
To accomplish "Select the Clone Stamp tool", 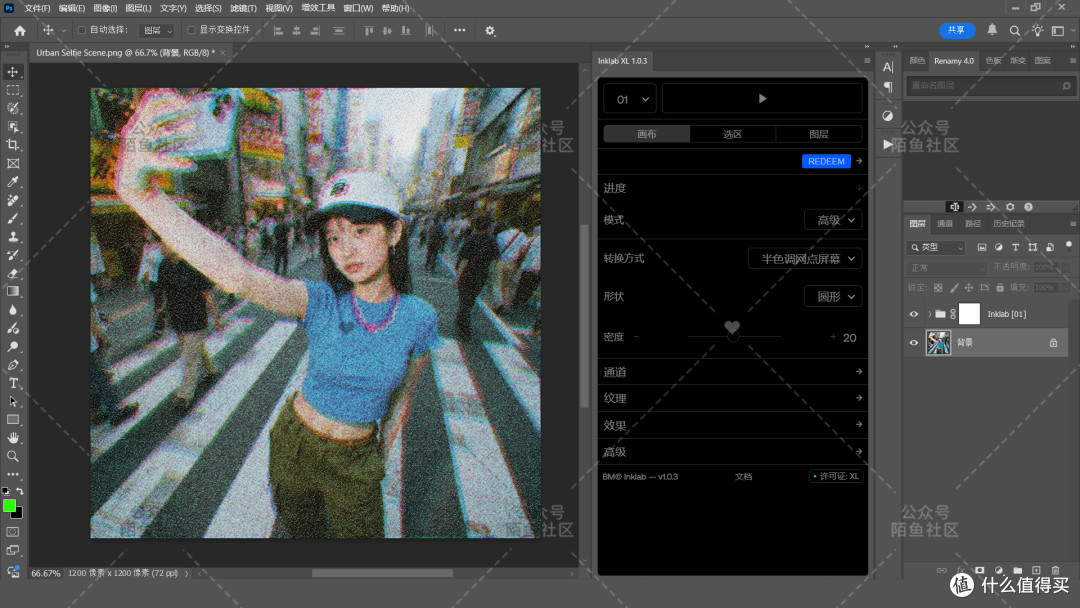I will [x=13, y=237].
